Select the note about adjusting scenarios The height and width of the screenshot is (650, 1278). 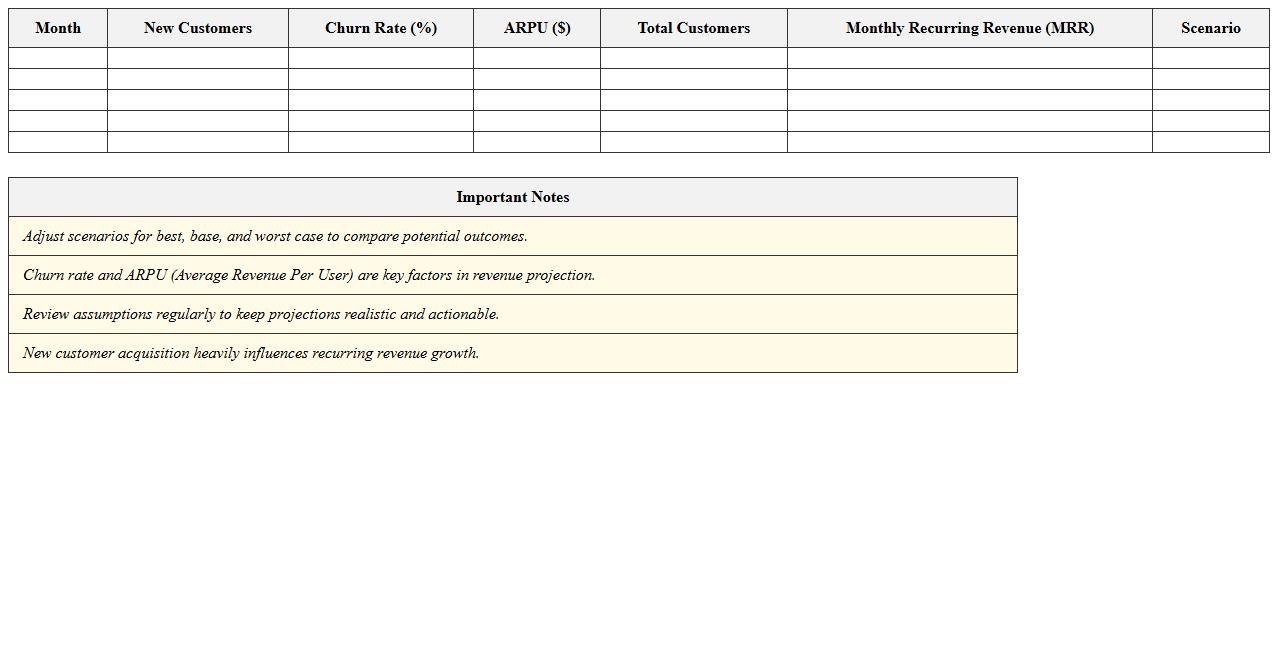(x=275, y=236)
